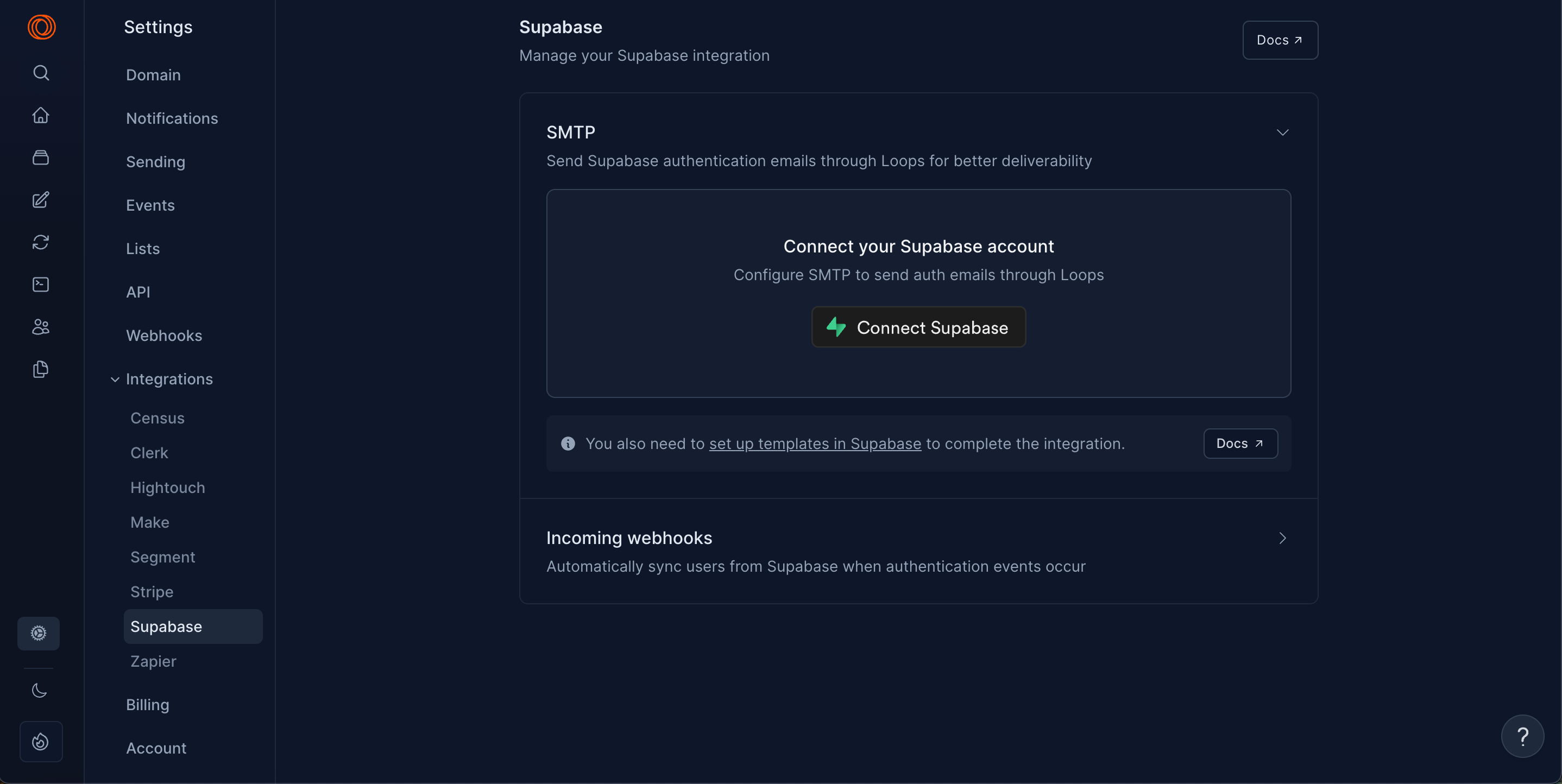Click the orange Loops logo

point(41,27)
